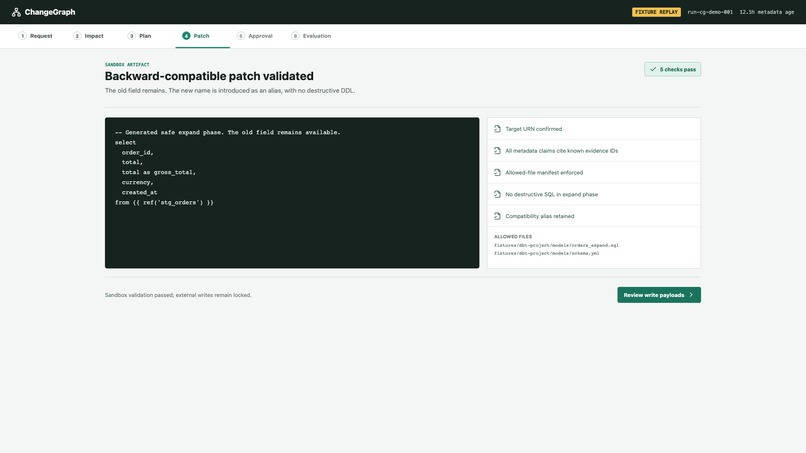Click the 12.5h metadata age label
This screenshot has width=806, height=453.
coord(766,12)
